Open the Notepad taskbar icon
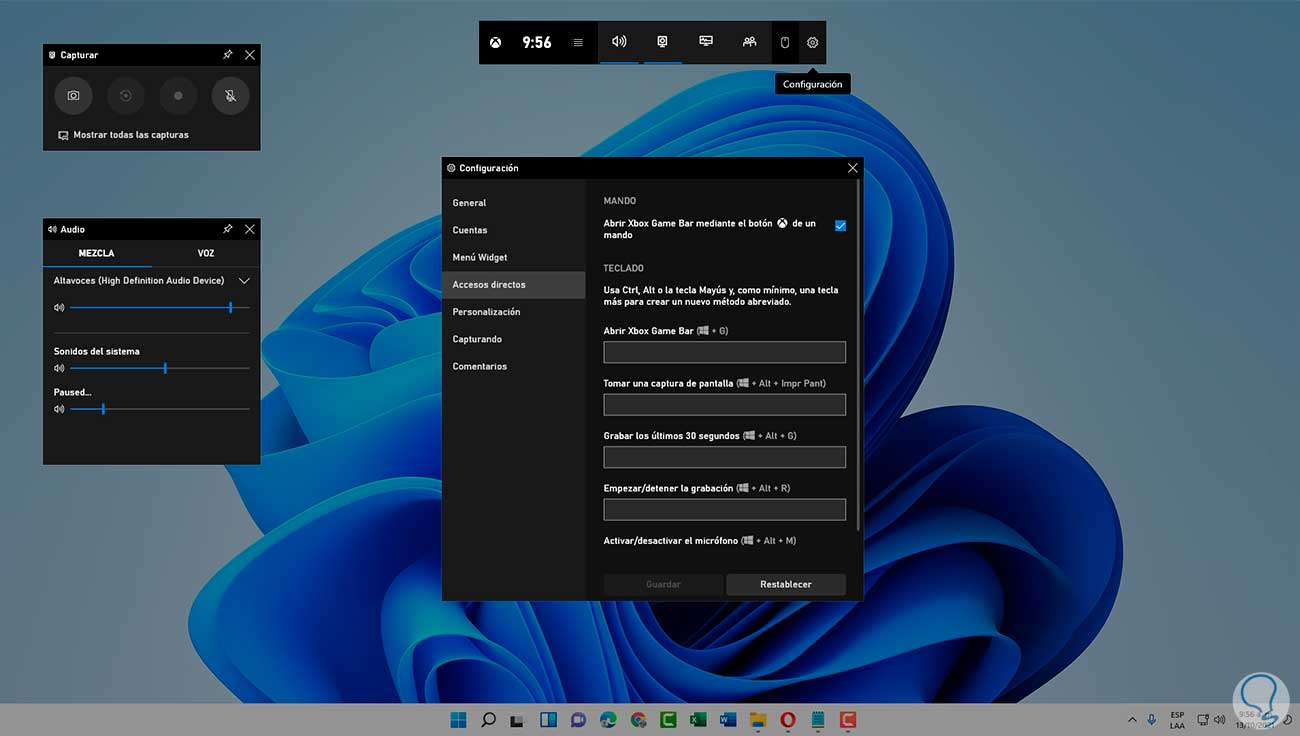 (x=818, y=720)
